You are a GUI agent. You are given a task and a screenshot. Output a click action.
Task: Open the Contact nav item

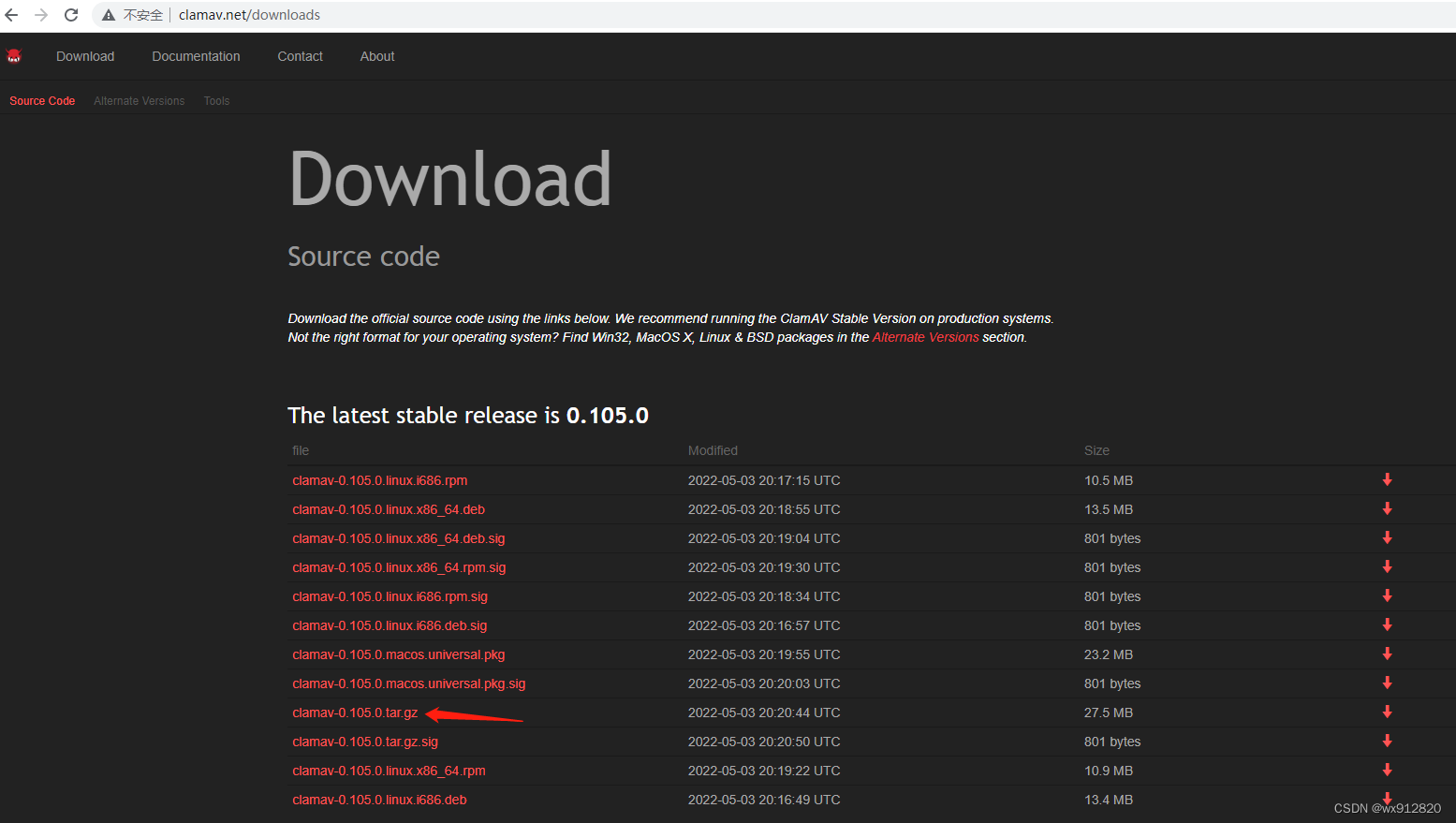300,56
